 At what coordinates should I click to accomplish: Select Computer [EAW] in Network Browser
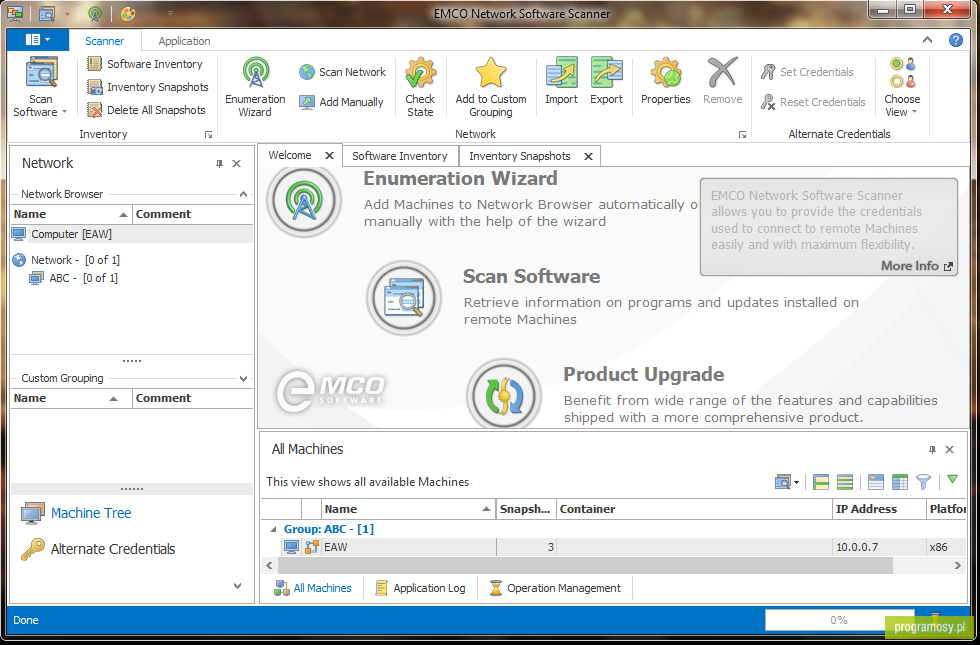(x=132, y=234)
